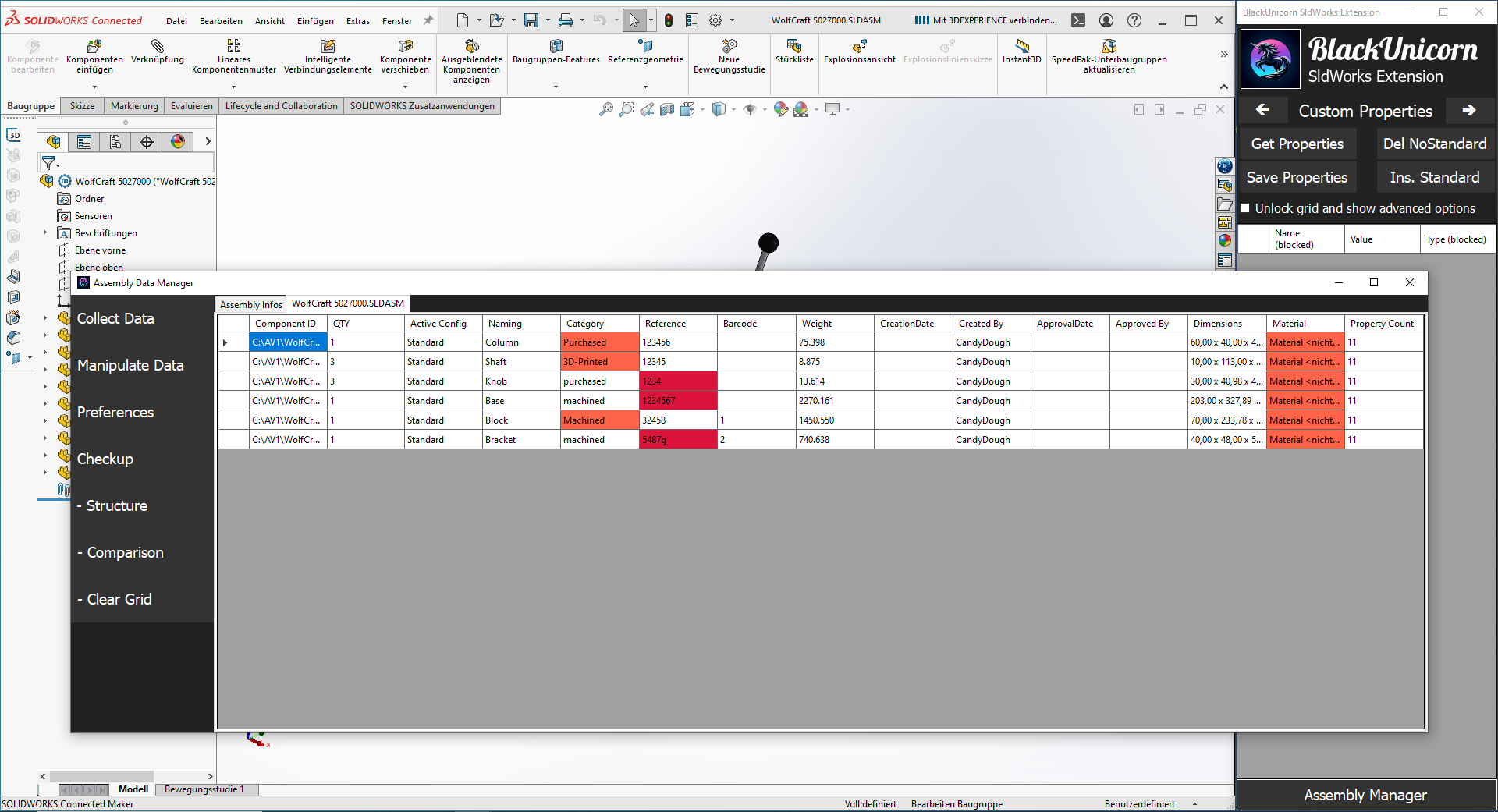Open the Explosionsansicht tool
Viewport: 1498px width, 812px height.
point(859,47)
